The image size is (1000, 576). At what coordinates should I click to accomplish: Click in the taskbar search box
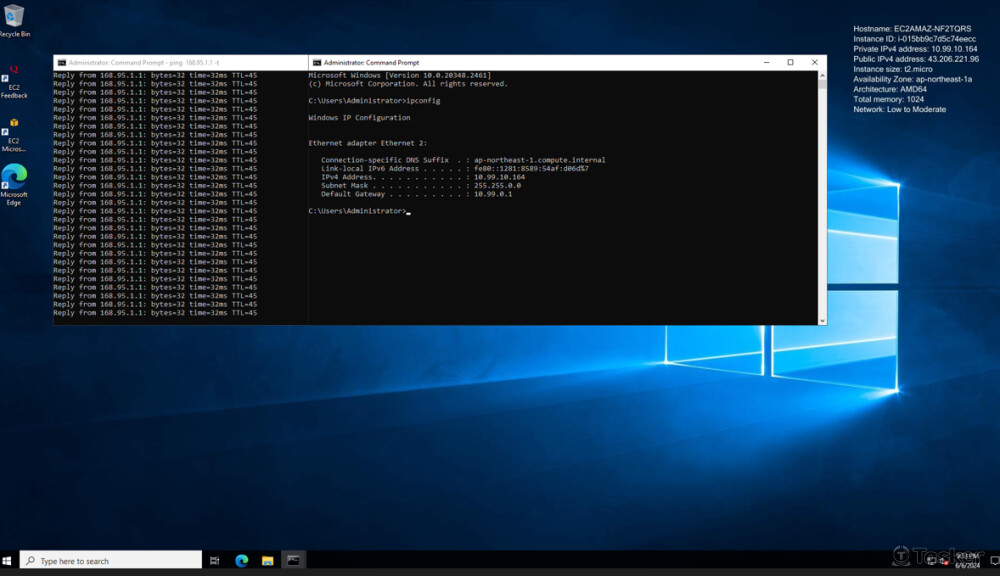(x=110, y=561)
